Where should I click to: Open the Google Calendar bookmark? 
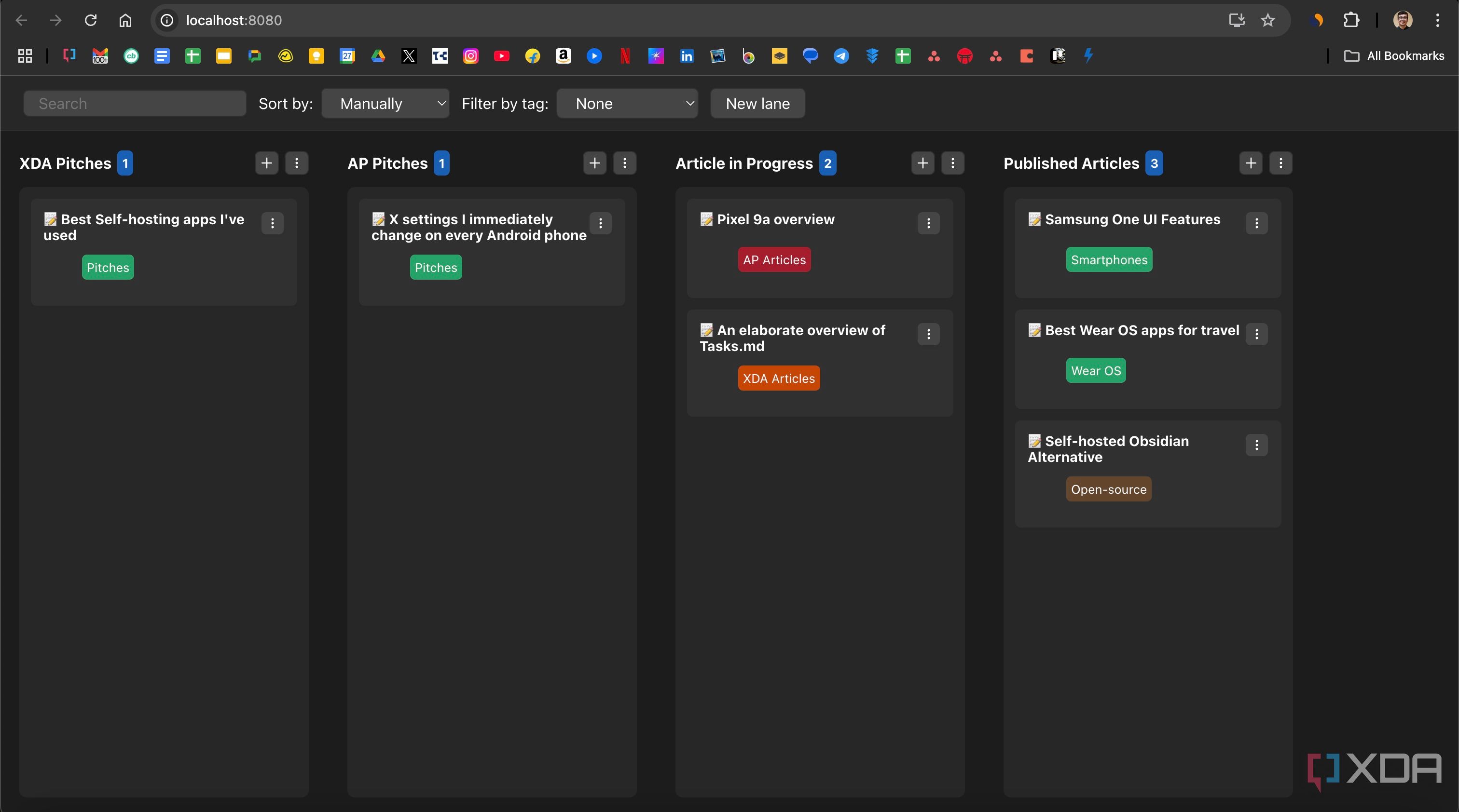pos(347,55)
